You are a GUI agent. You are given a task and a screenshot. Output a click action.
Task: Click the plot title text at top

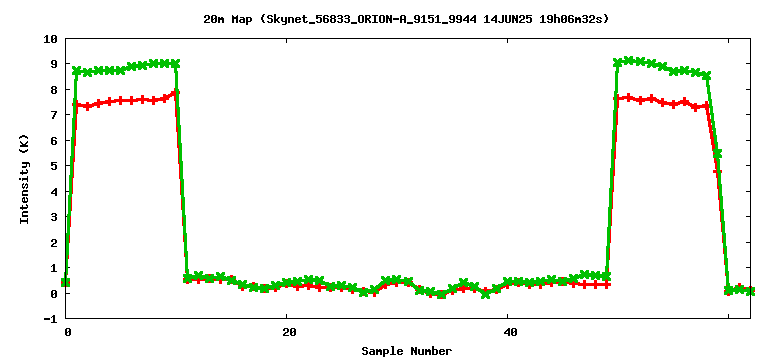point(407,20)
